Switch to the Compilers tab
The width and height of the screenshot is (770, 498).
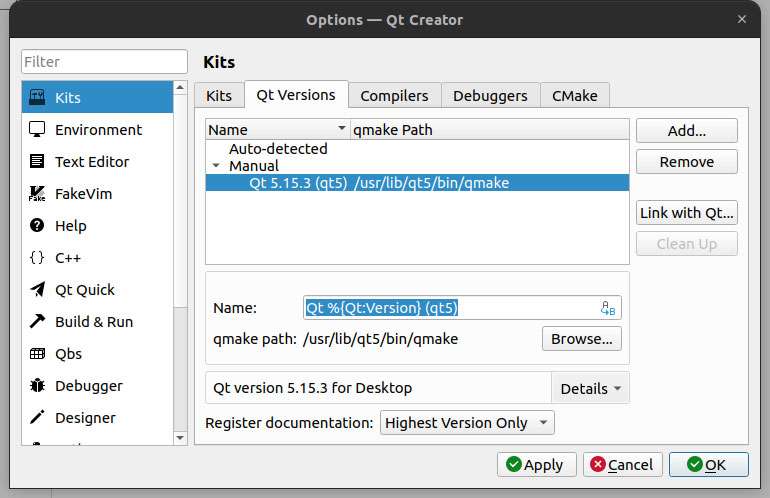pos(394,96)
